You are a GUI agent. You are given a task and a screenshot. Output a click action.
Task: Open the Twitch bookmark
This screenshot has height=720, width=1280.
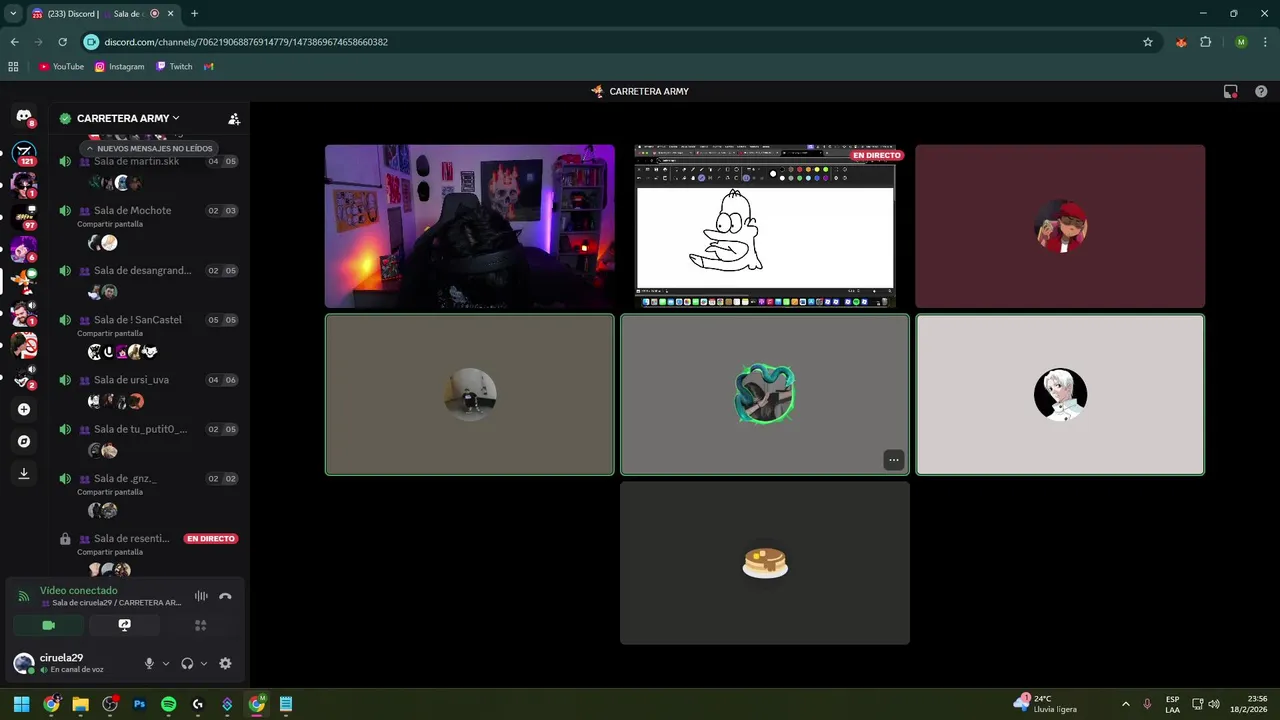174,67
